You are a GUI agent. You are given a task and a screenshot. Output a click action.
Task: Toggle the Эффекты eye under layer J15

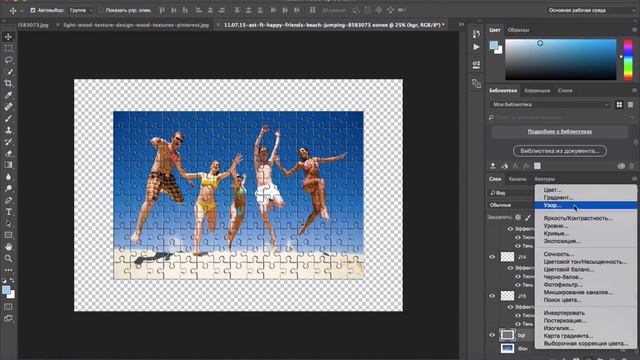pos(510,307)
